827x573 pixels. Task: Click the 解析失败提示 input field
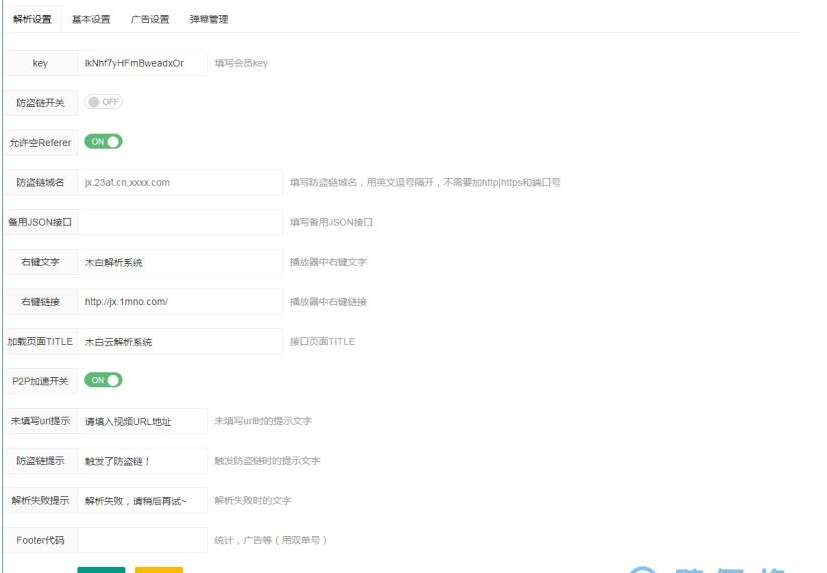click(x=143, y=500)
